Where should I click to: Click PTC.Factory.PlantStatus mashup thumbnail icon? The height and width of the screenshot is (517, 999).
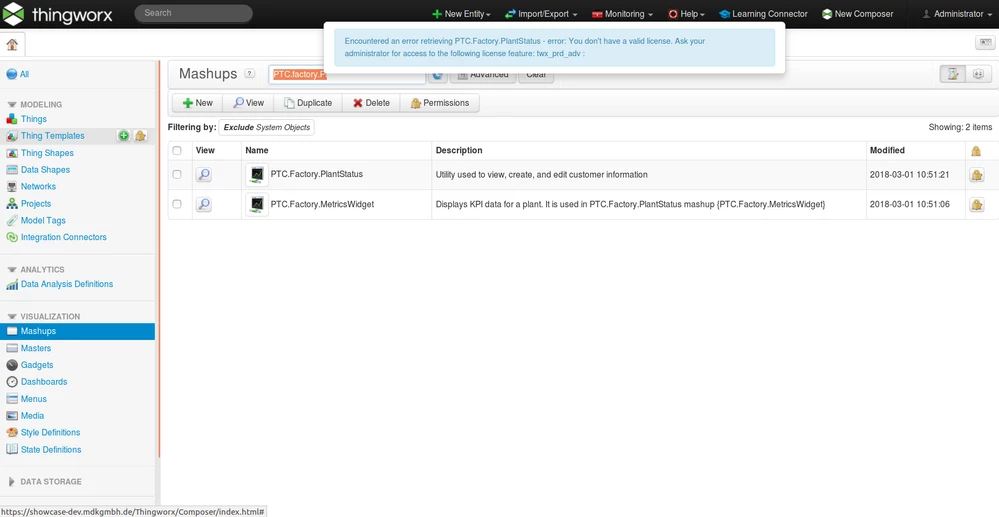click(x=257, y=175)
